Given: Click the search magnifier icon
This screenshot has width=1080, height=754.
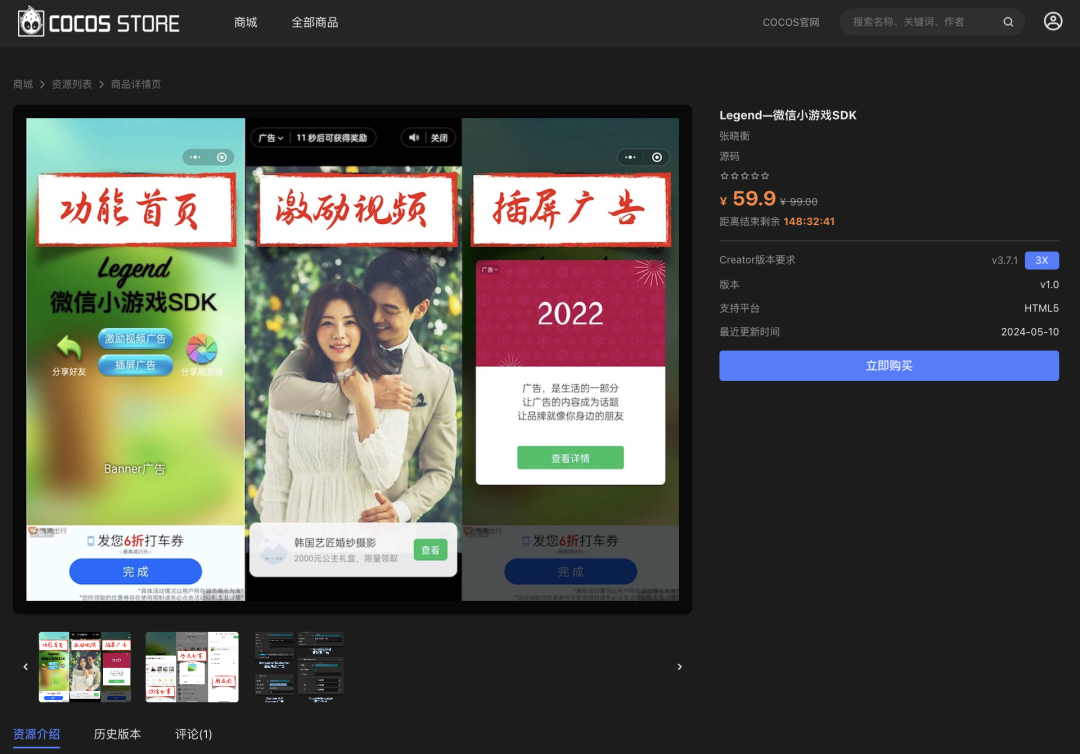Looking at the screenshot, I should click(1008, 22).
